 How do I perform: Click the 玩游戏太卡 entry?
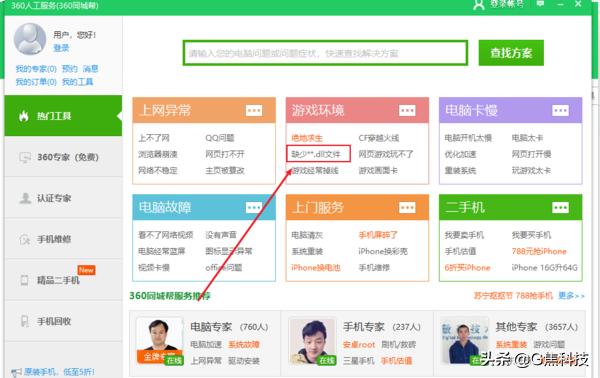coord(532,171)
